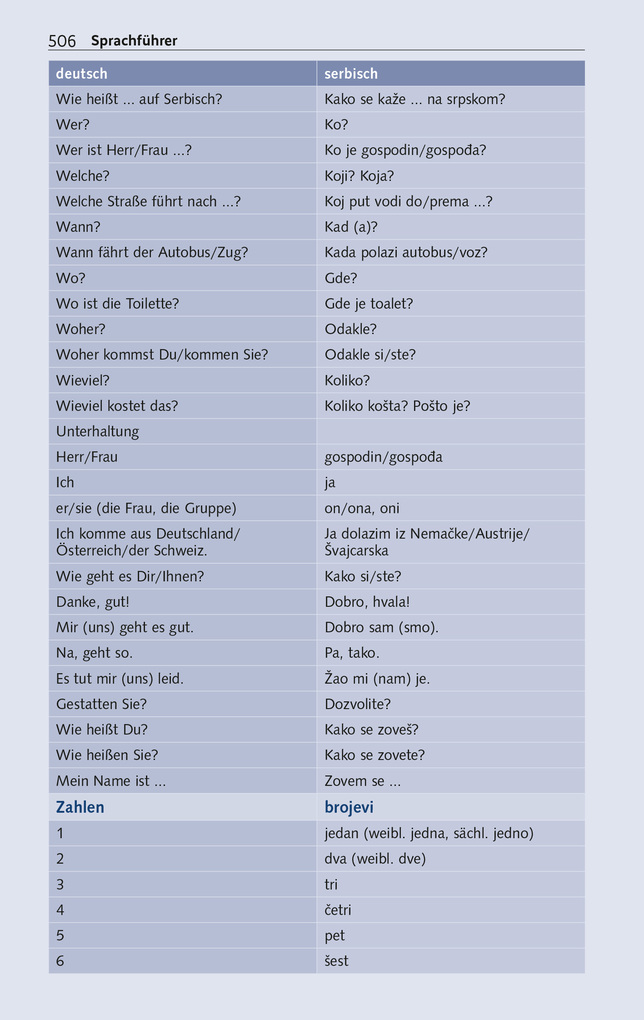Select the Sprachführer page header
Image resolution: width=644 pixels, height=1020 pixels.
[x=134, y=41]
